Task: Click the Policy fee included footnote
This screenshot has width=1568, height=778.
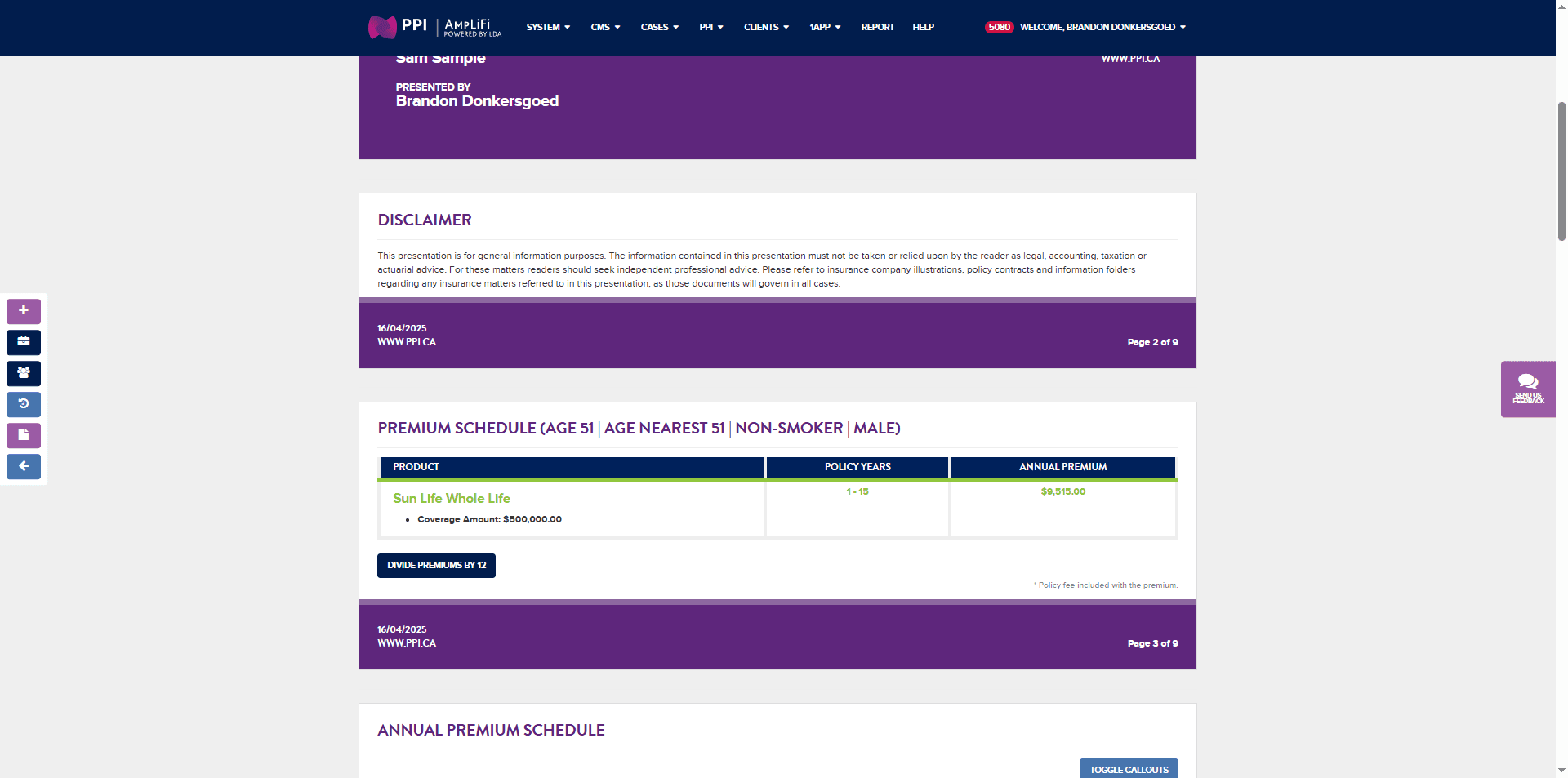Action: (x=1106, y=585)
